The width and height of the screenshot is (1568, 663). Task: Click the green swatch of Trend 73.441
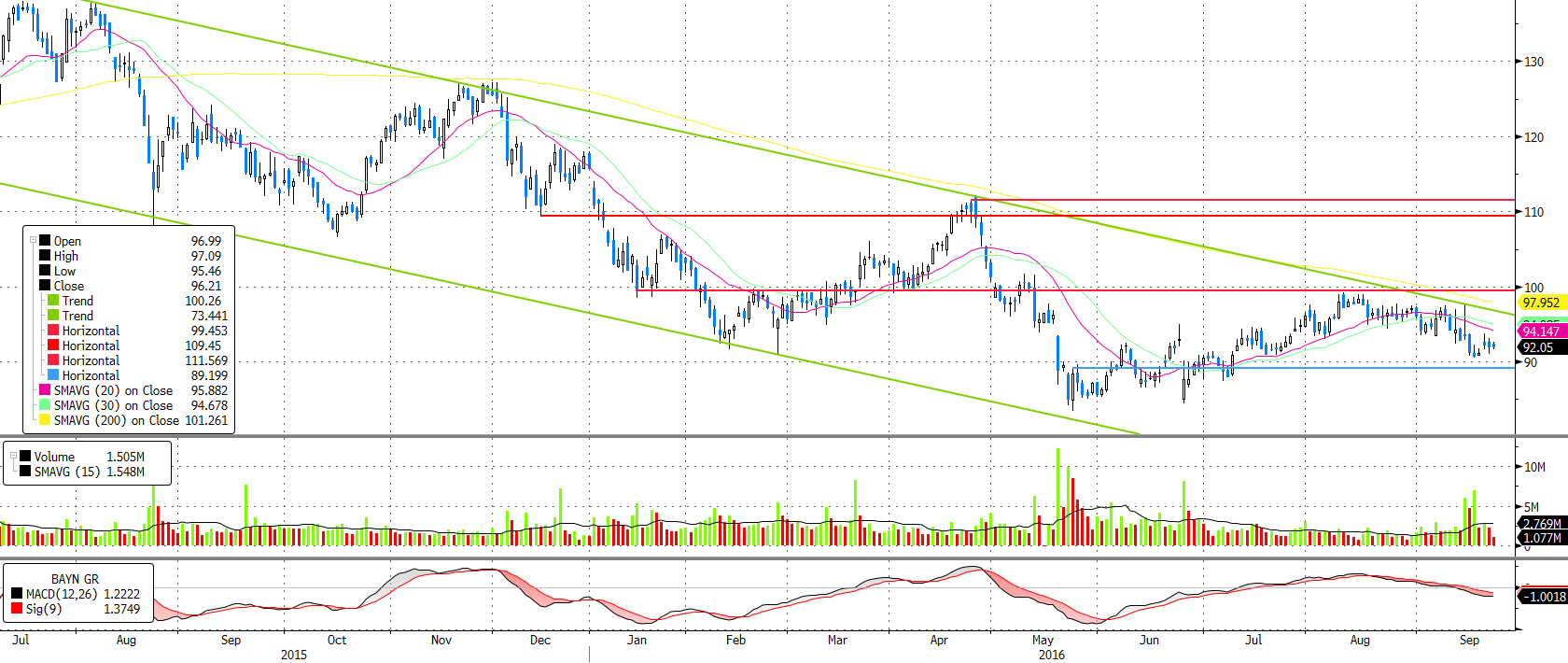[53, 315]
